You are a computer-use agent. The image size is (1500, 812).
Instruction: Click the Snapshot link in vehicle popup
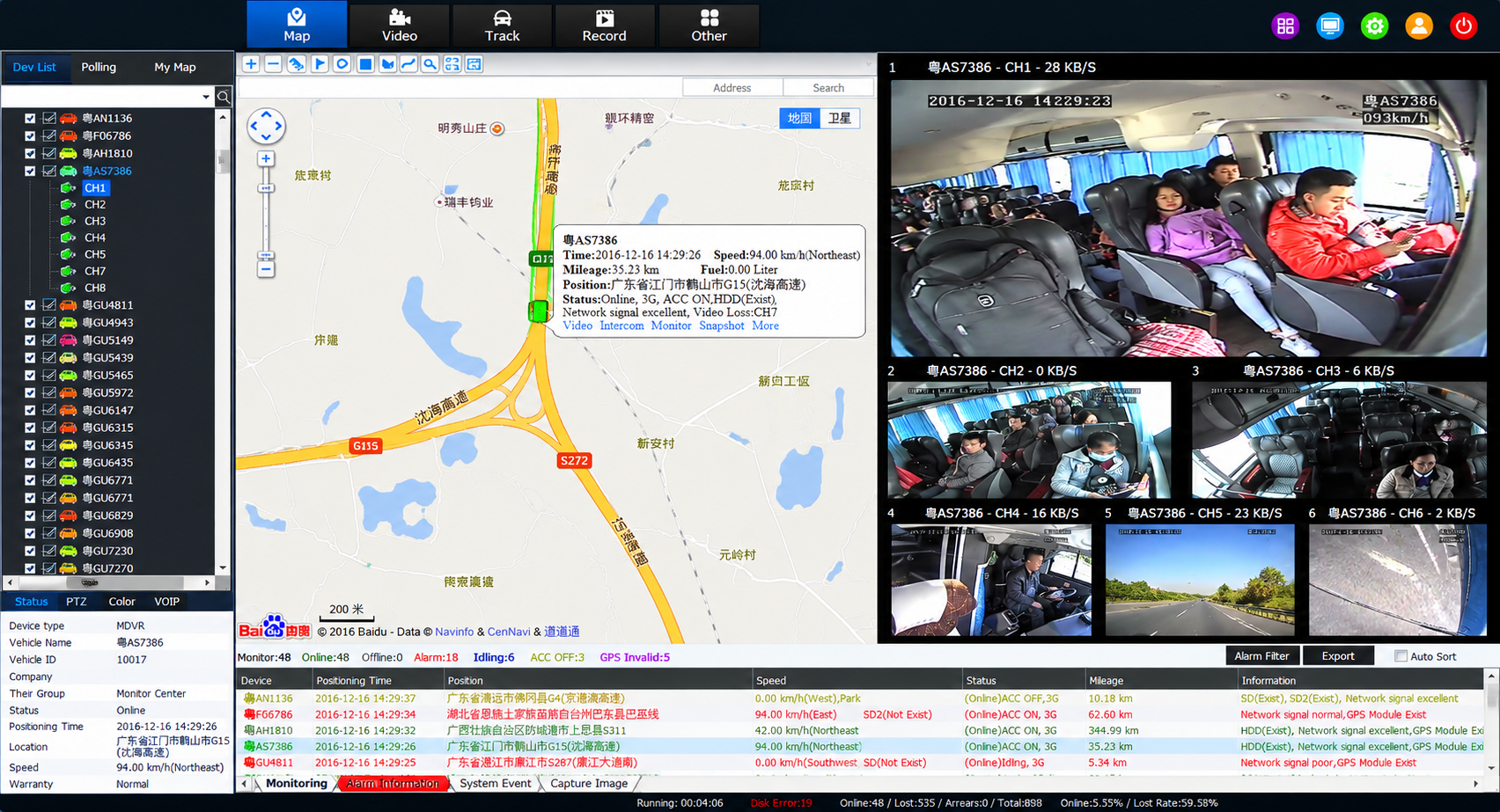(x=722, y=326)
